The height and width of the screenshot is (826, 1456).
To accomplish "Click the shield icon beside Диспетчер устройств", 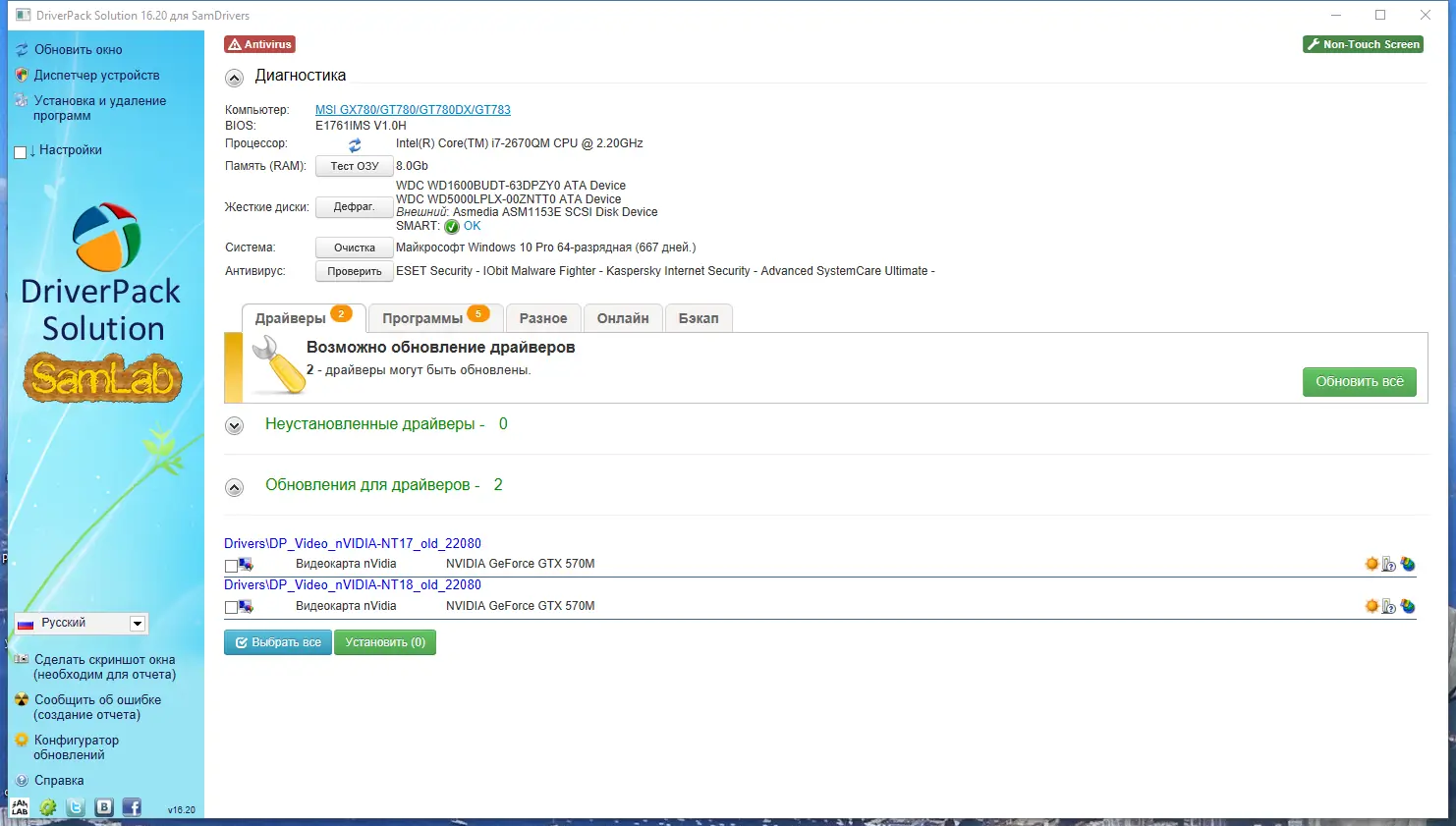I will click(22, 76).
